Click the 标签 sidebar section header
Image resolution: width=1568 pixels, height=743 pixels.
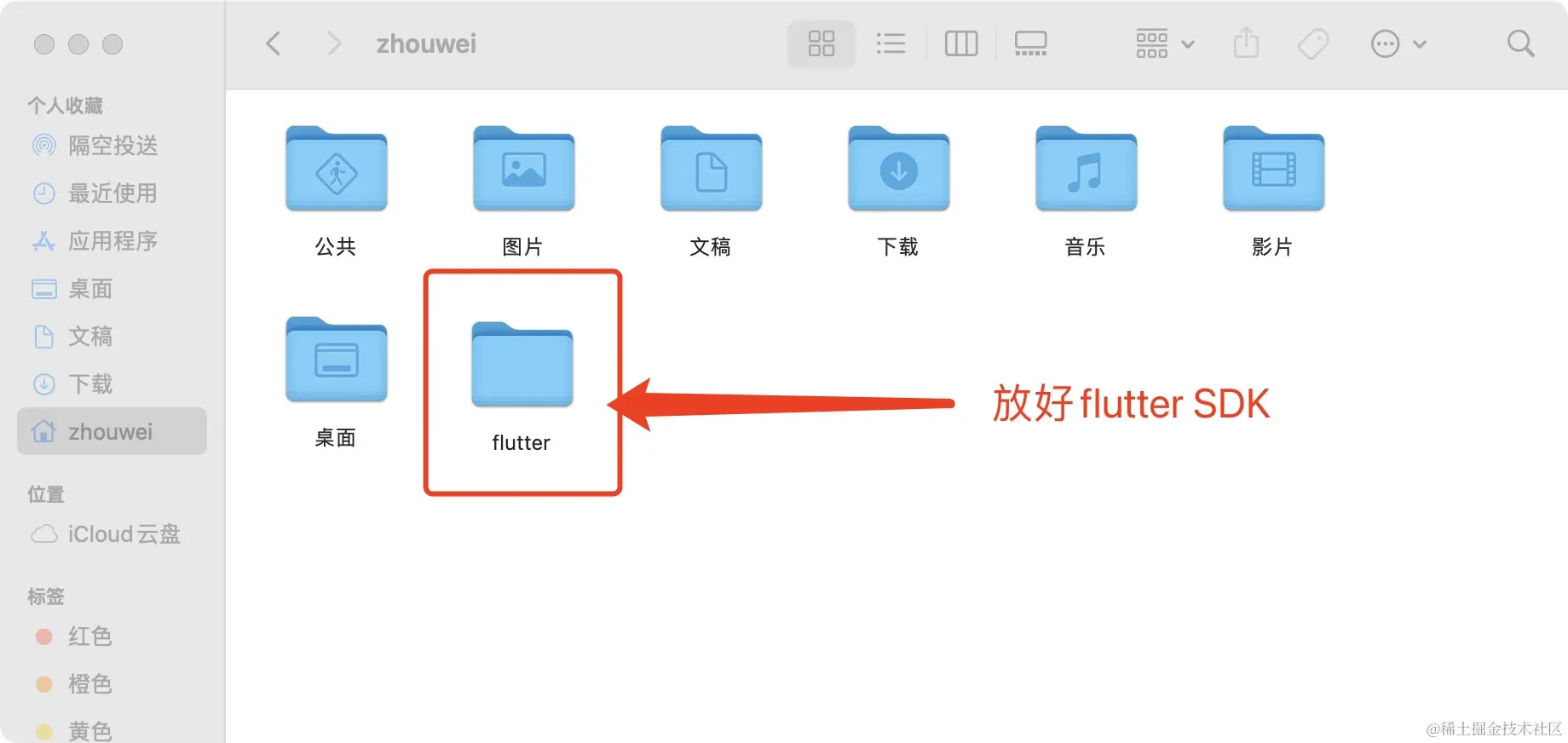(x=46, y=596)
